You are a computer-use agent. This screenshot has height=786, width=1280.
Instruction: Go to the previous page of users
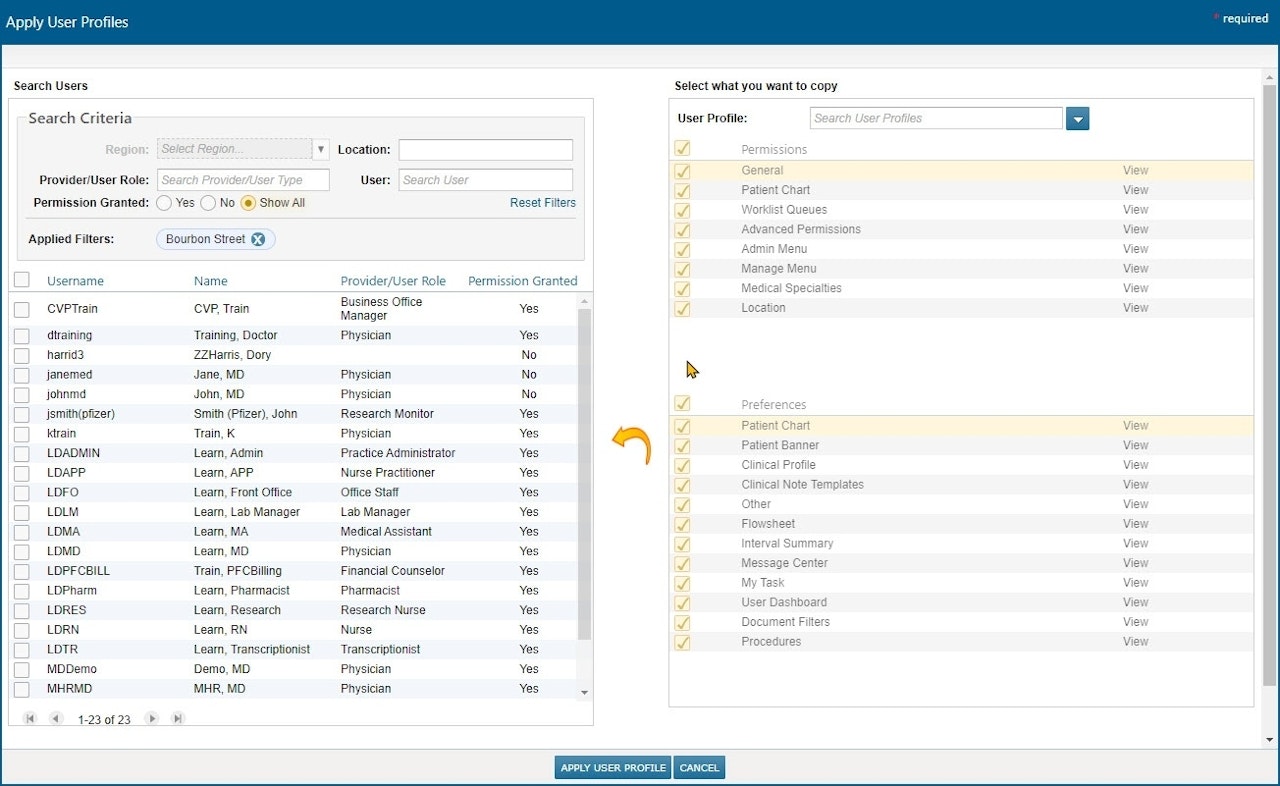(55, 718)
